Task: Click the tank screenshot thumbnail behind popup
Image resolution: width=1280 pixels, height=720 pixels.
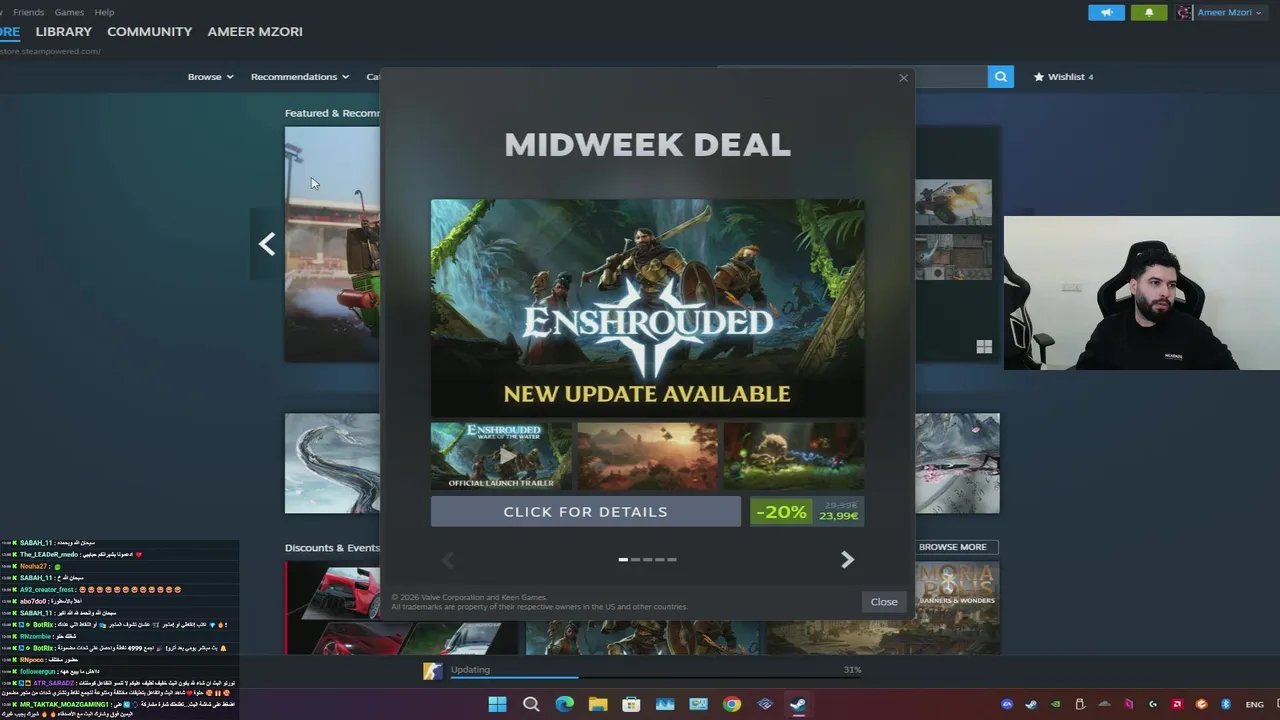Action: pyautogui.click(x=954, y=203)
